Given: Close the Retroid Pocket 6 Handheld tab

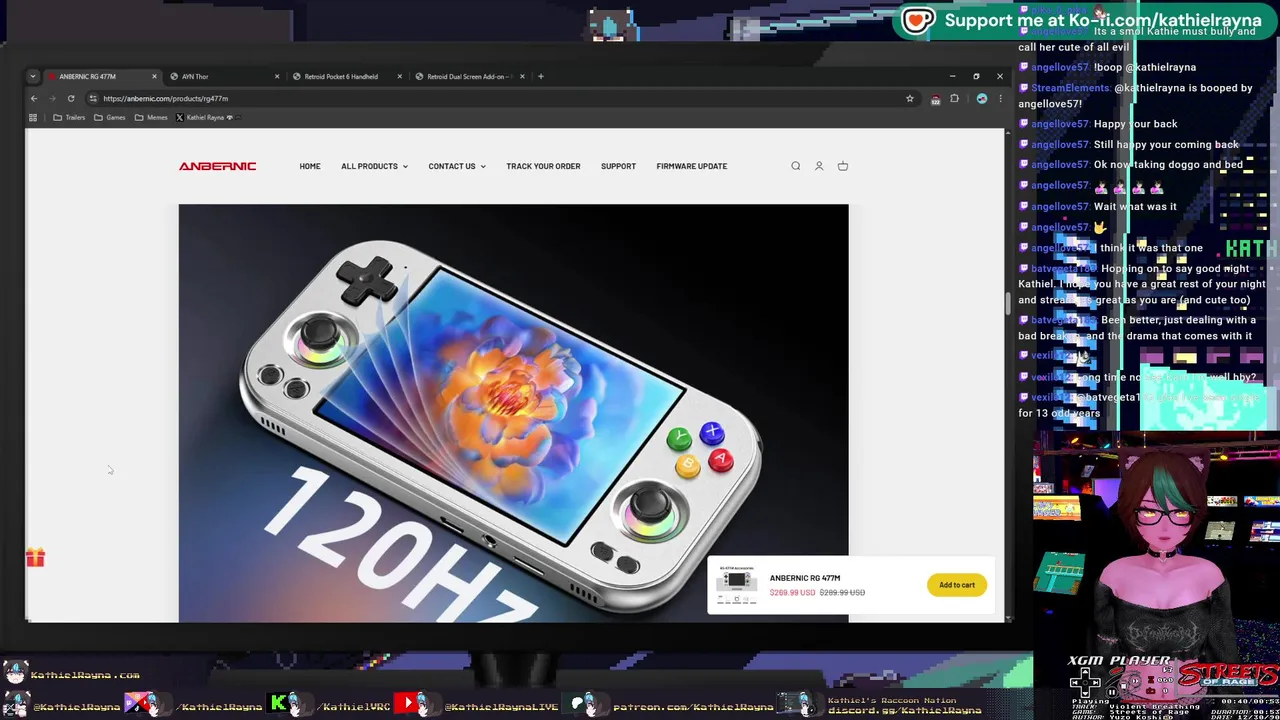Looking at the screenshot, I should [399, 76].
